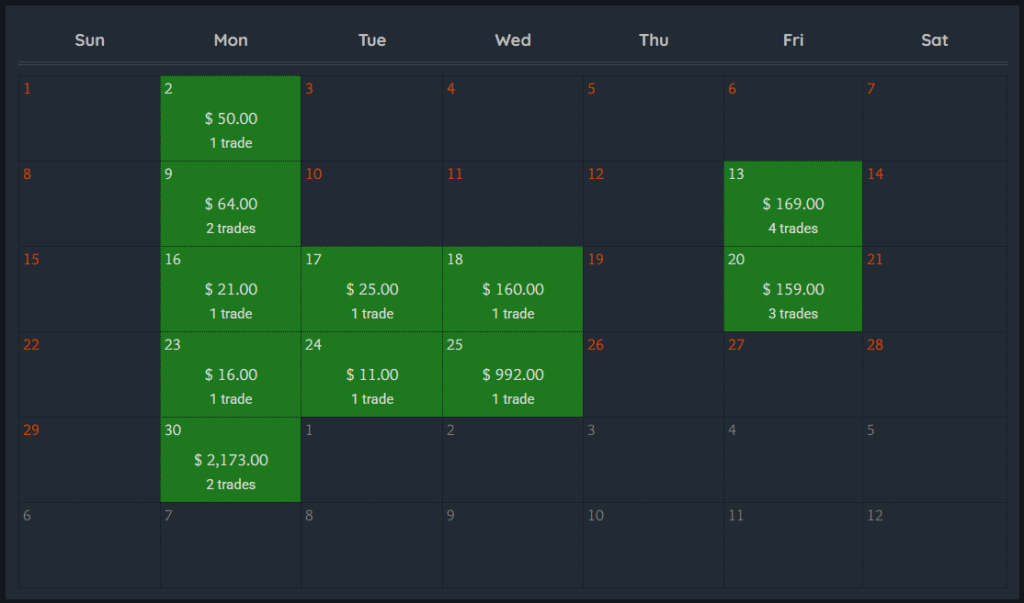Click the Sun column header

click(89, 40)
